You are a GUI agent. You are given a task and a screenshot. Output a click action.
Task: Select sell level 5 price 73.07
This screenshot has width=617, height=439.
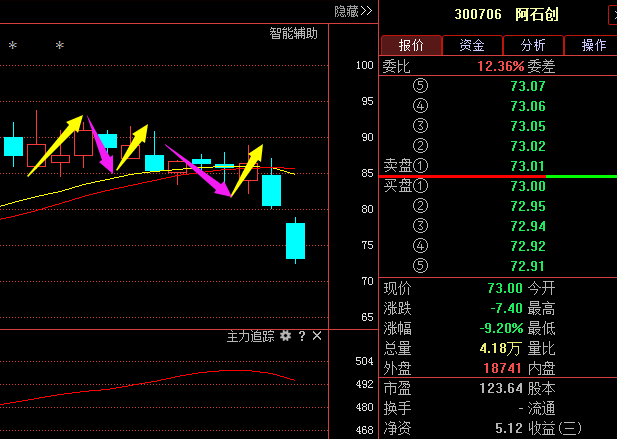click(x=527, y=86)
